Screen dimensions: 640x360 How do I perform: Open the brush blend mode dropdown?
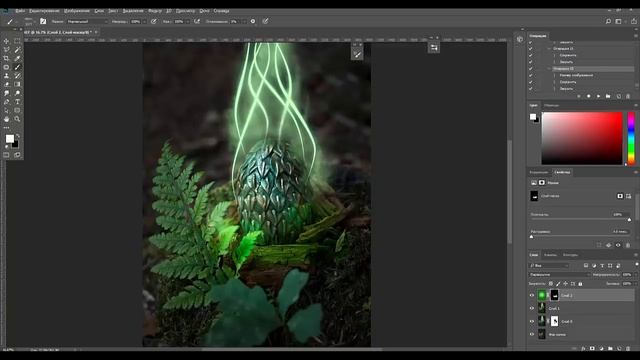(x=87, y=21)
